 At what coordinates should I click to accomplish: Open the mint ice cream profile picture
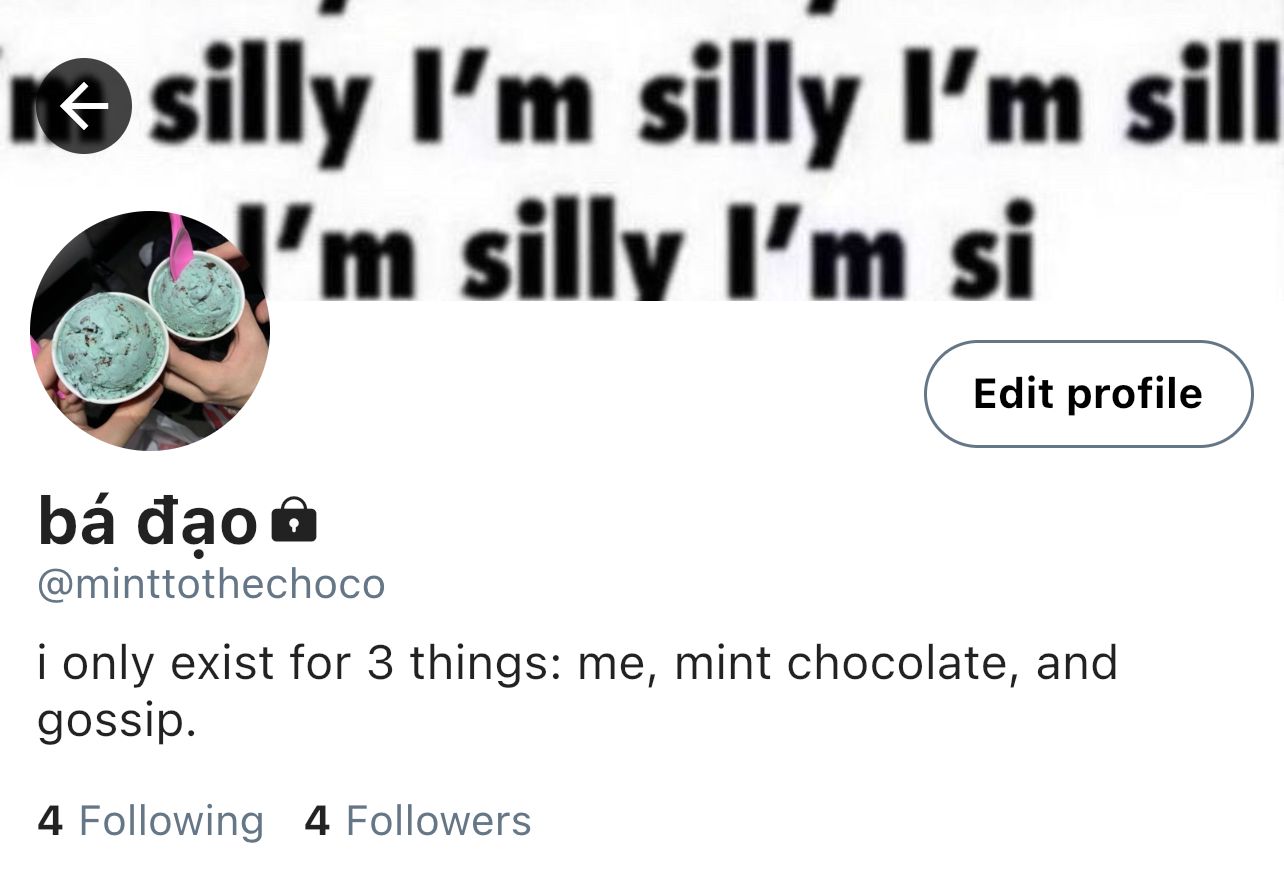[150, 331]
